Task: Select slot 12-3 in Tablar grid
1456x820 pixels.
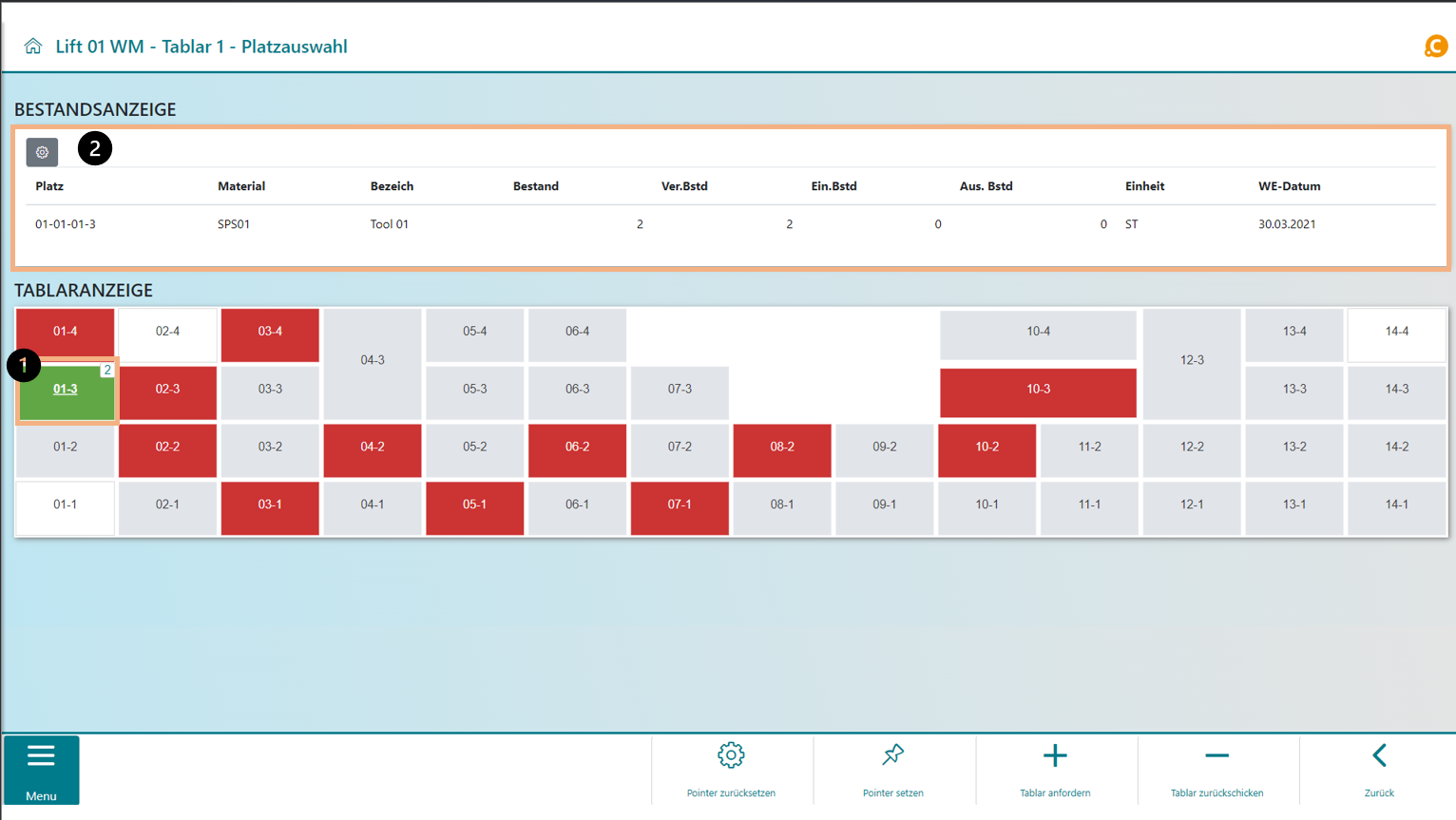Action: pos(1192,361)
